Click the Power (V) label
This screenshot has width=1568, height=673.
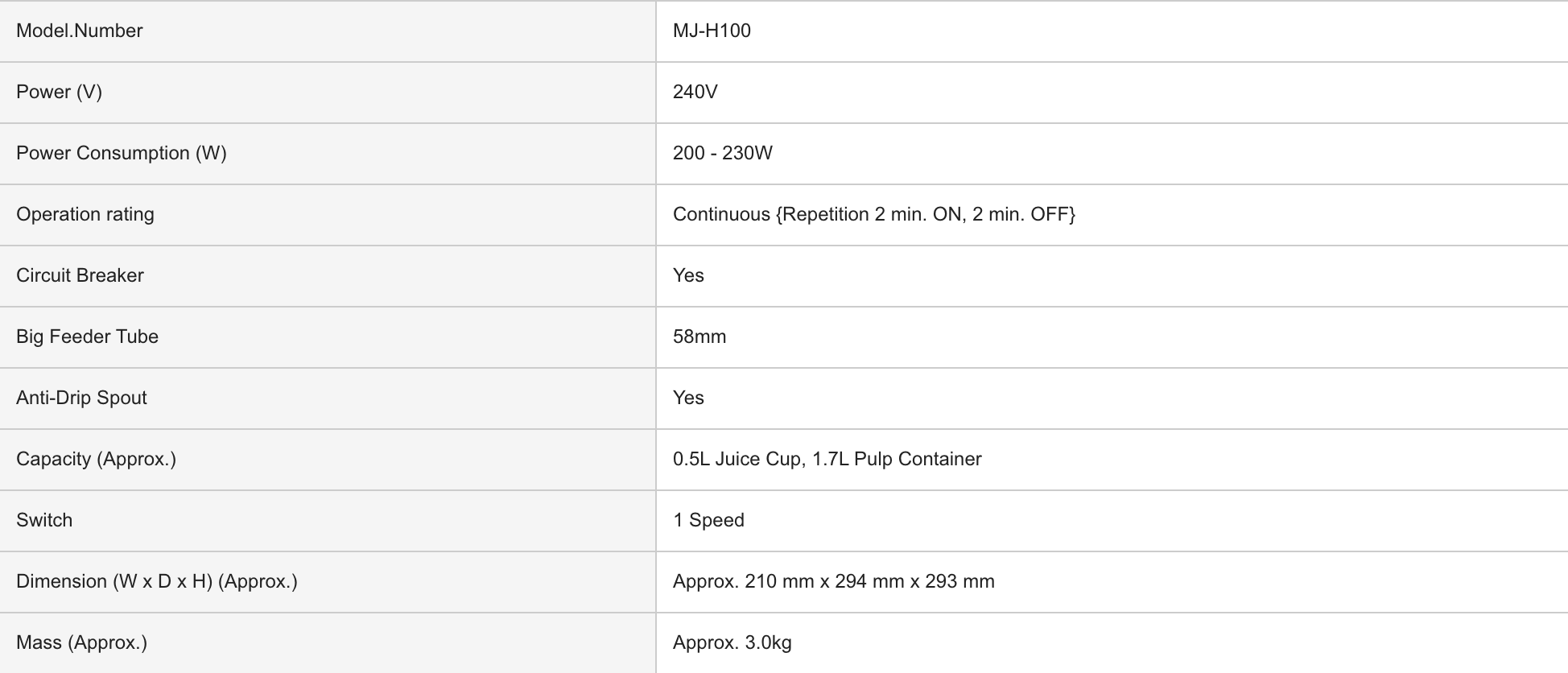point(59,92)
